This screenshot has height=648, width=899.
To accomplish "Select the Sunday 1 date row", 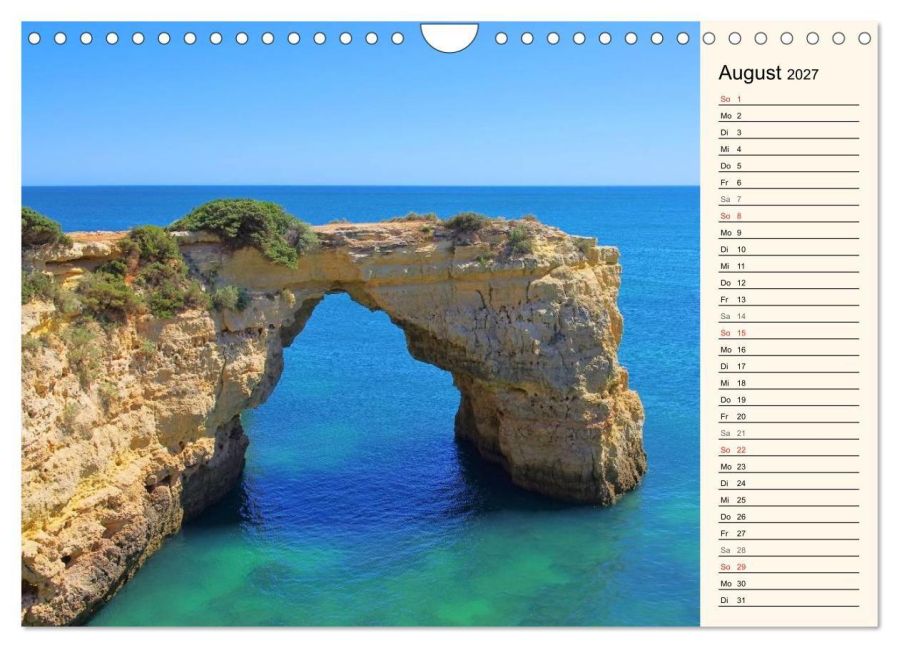I will [788, 99].
